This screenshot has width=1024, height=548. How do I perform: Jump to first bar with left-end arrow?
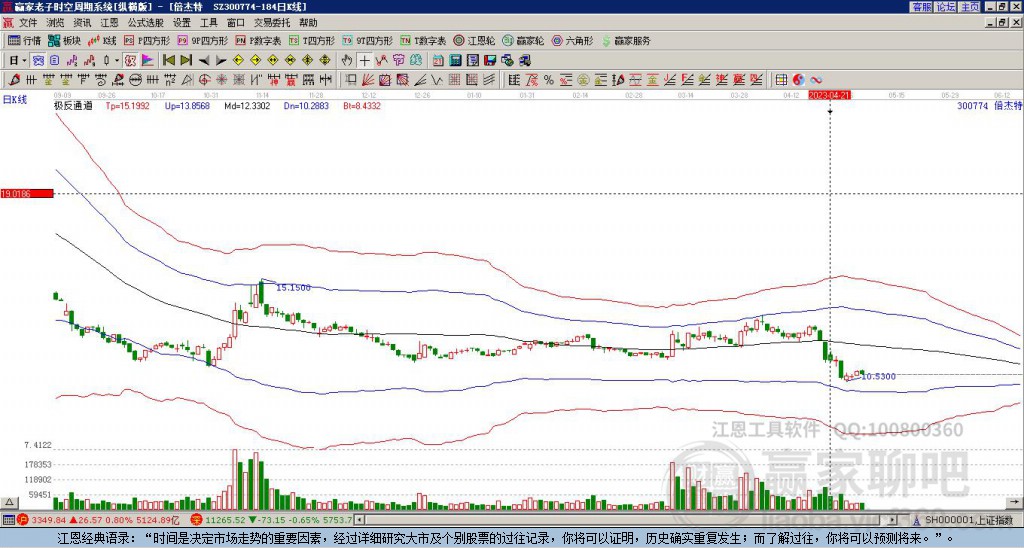click(168, 61)
